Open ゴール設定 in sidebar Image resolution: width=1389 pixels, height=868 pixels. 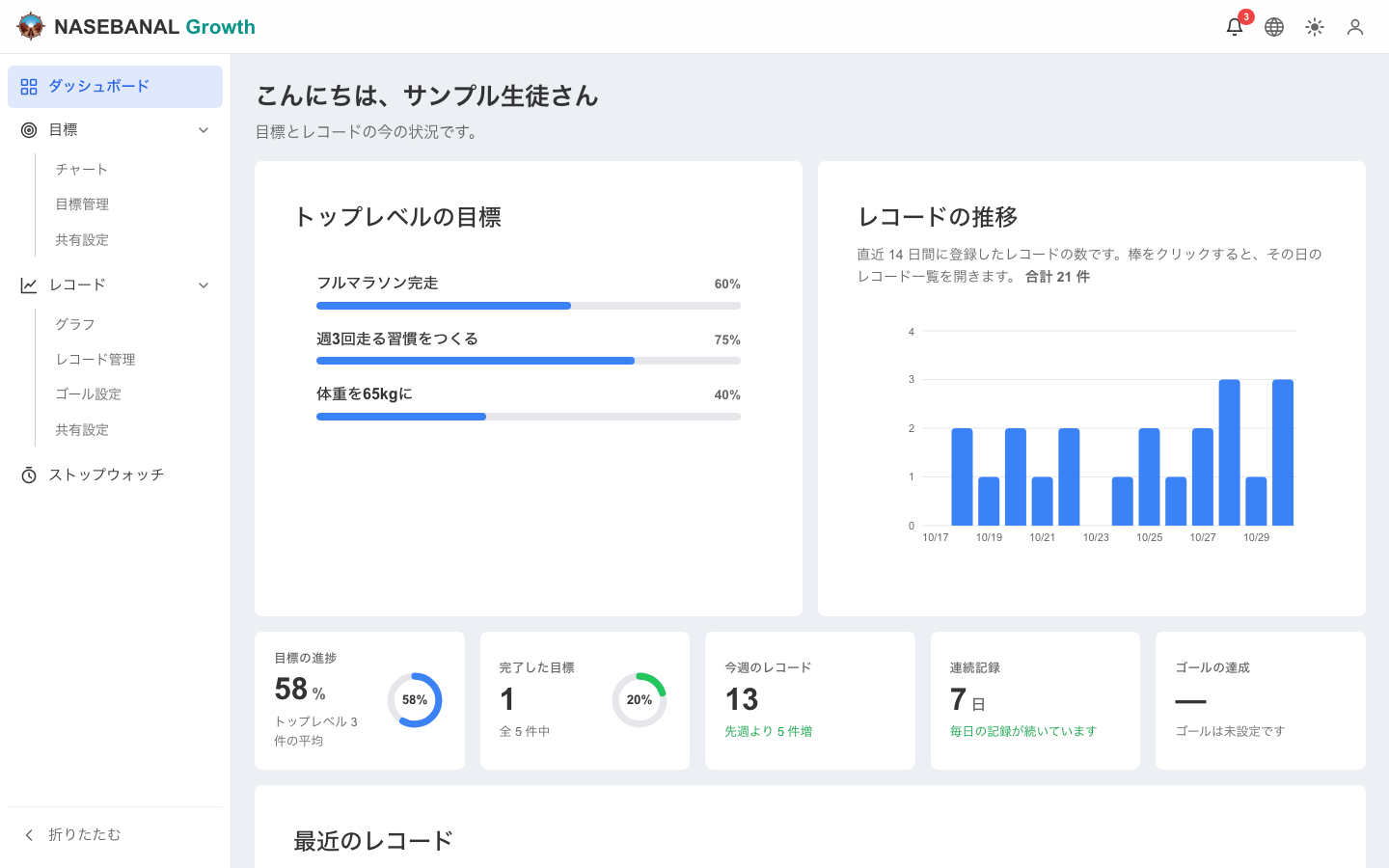89,394
